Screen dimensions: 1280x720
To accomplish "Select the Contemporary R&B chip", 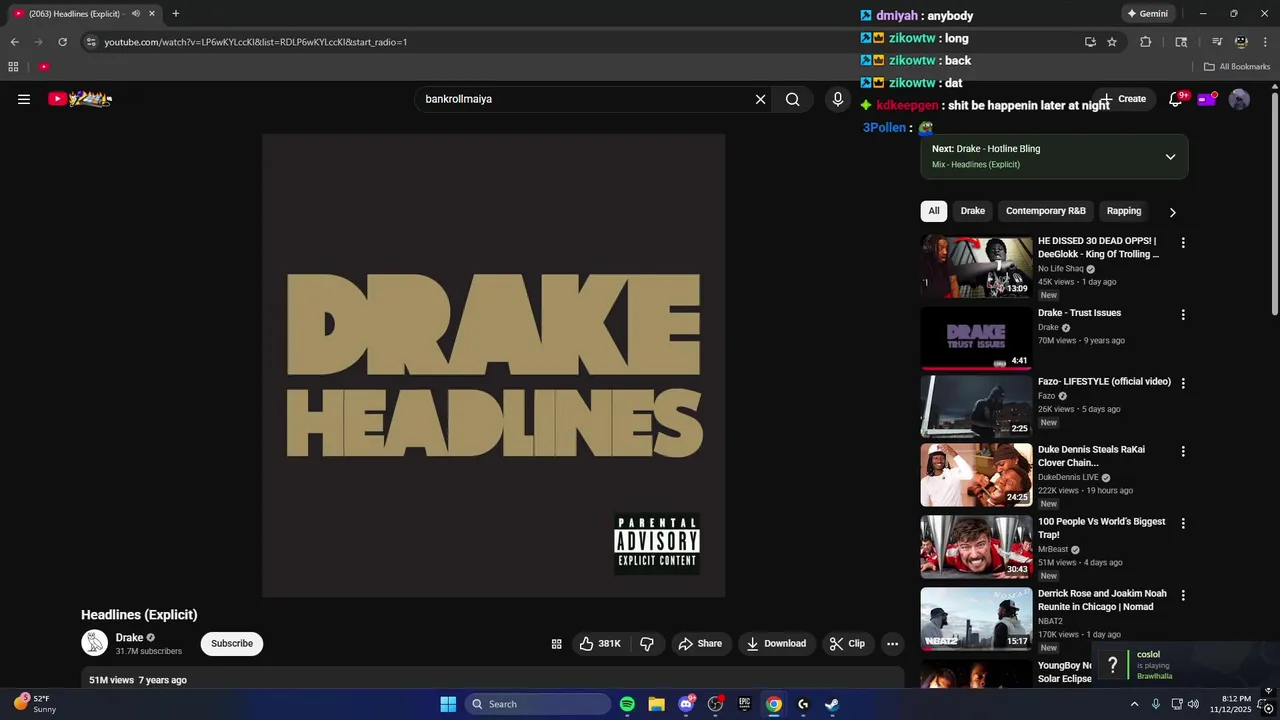I will [x=1046, y=211].
